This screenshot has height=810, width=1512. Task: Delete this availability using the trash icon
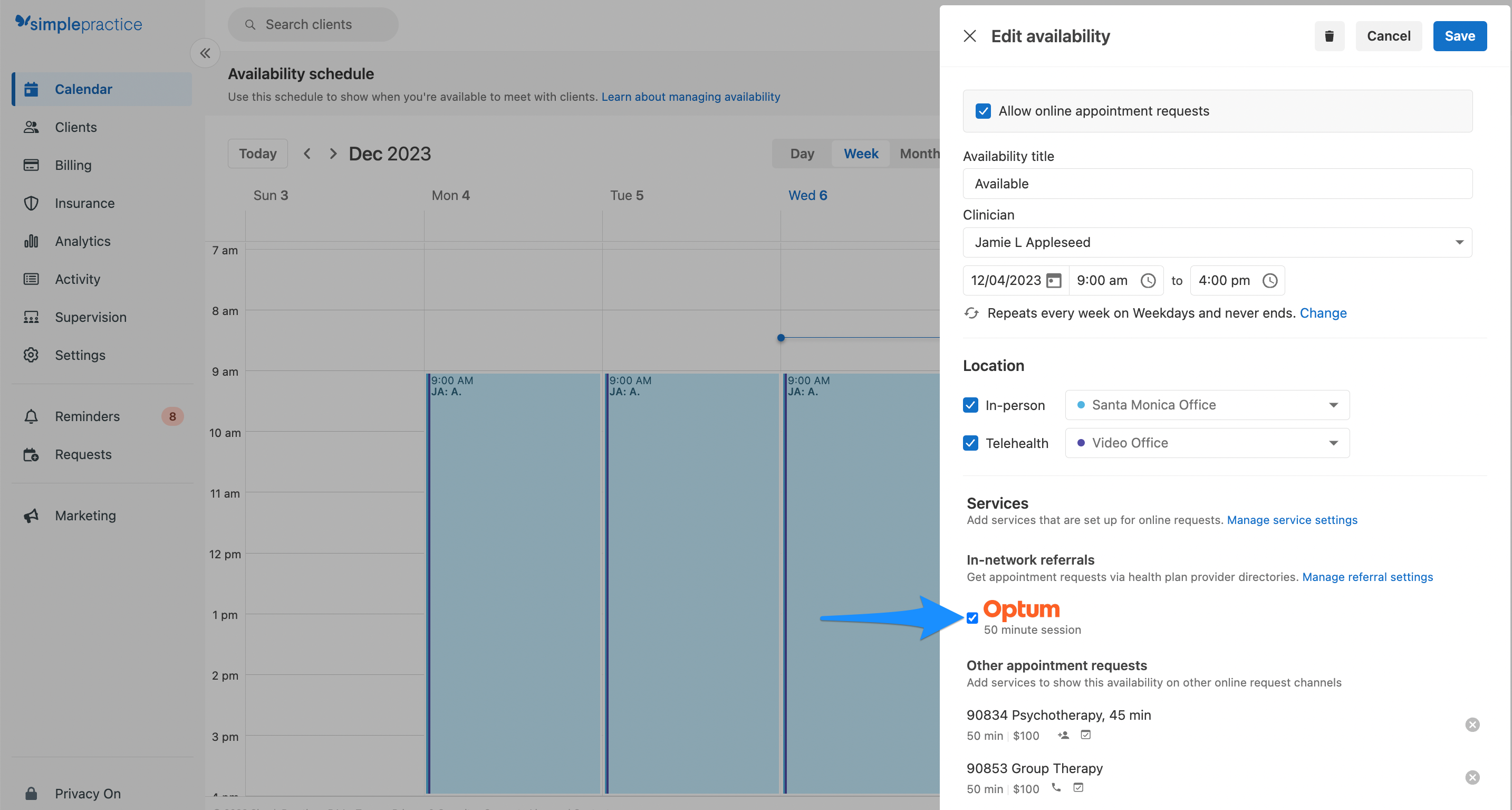[x=1329, y=36]
